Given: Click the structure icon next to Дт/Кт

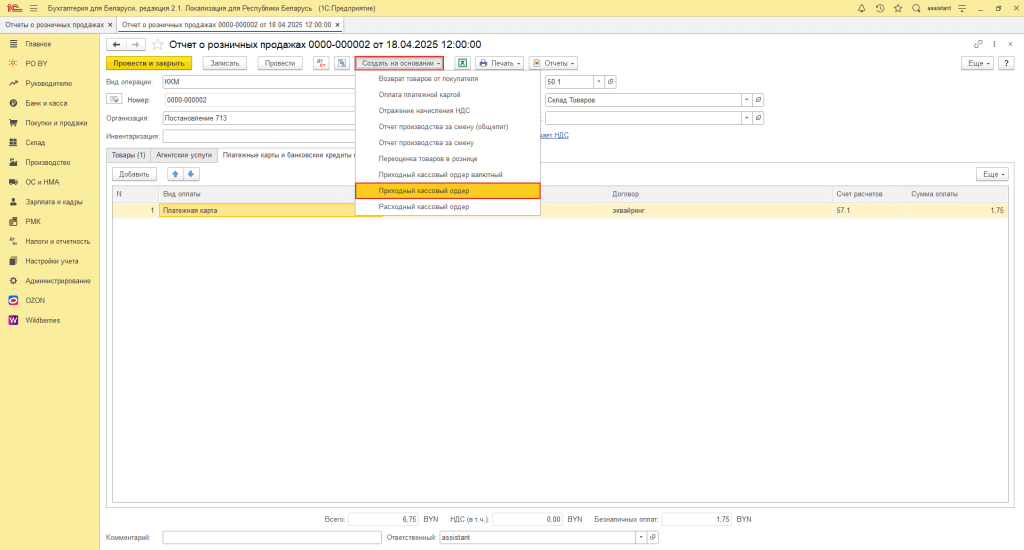Looking at the screenshot, I should [342, 63].
